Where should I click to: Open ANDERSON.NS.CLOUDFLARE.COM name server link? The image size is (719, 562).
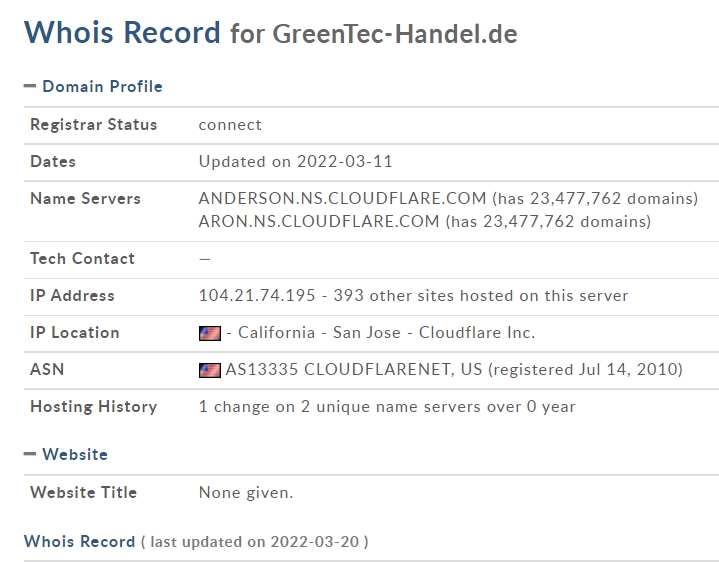pos(342,198)
